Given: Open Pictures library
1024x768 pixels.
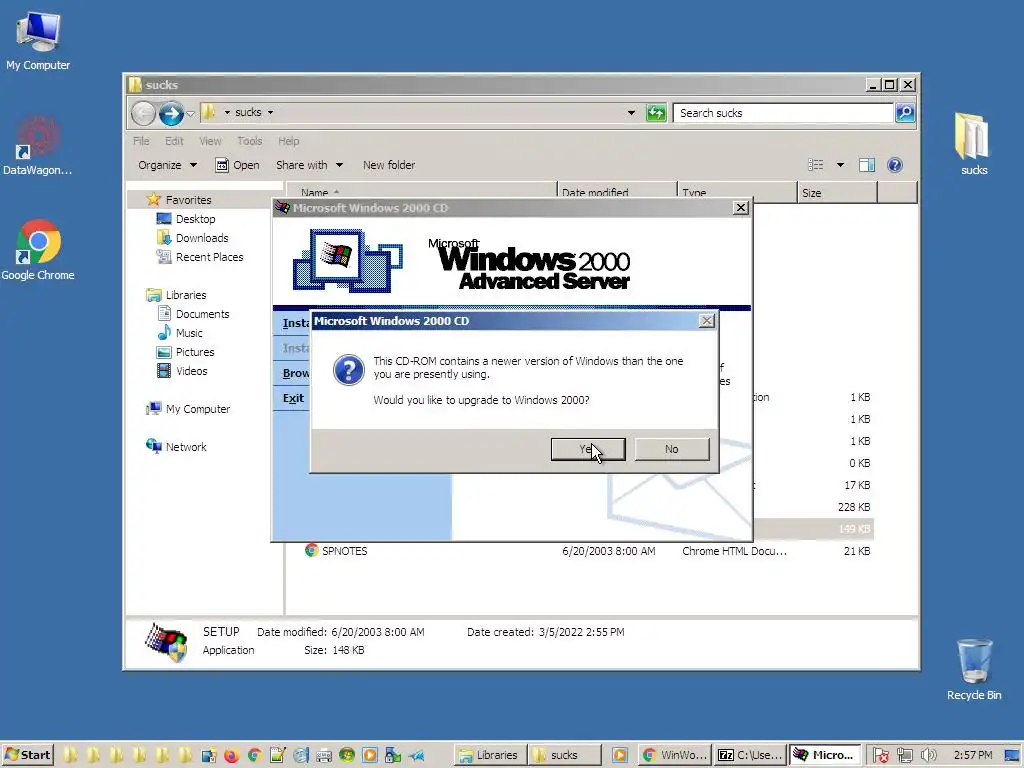Looking at the screenshot, I should pyautogui.click(x=195, y=352).
